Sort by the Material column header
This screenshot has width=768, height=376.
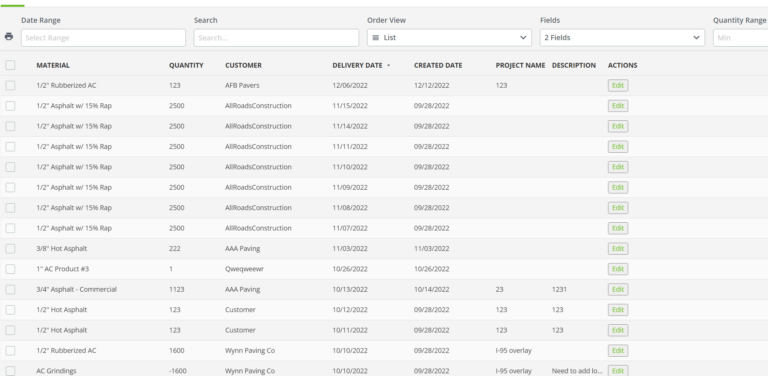pyautogui.click(x=53, y=65)
